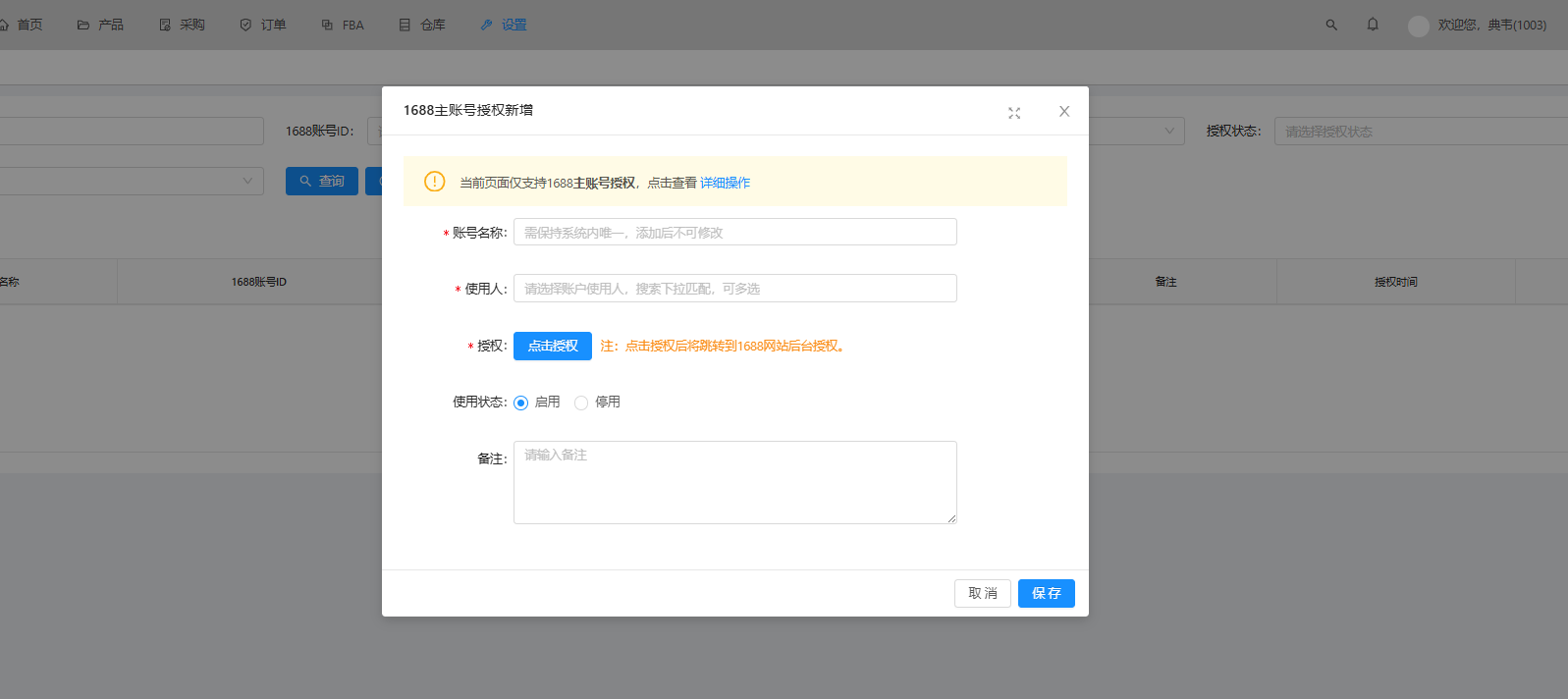Click the 保存 button
Viewport: 1568px width, 699px height.
[x=1046, y=593]
